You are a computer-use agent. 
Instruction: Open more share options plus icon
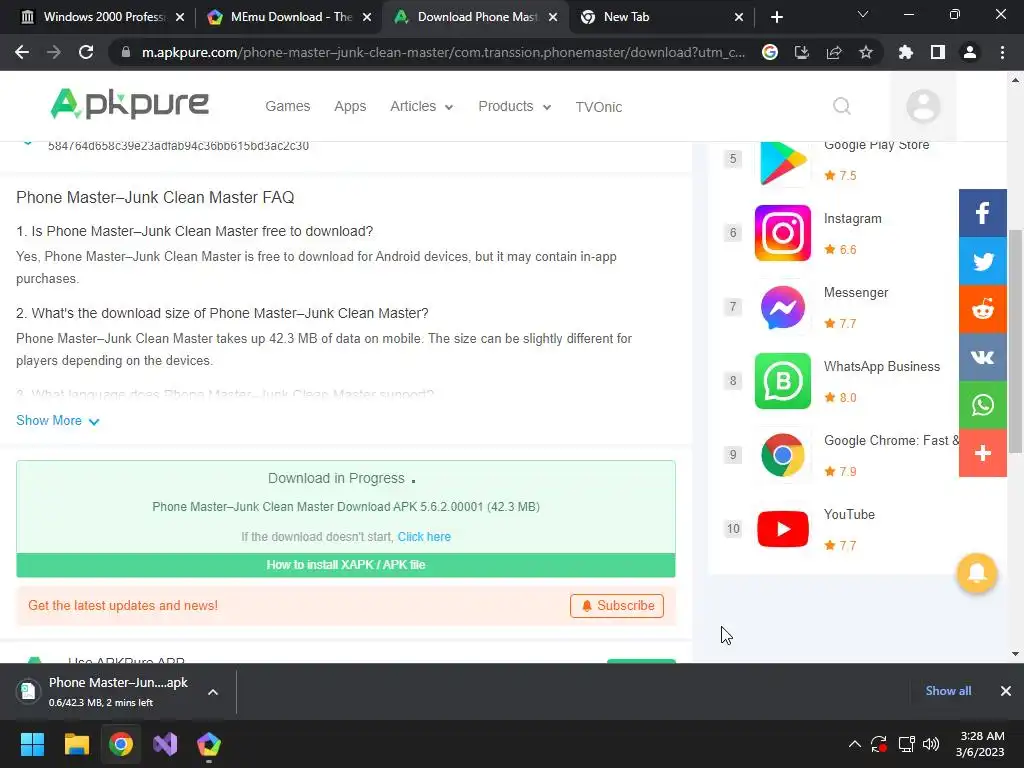(982, 453)
